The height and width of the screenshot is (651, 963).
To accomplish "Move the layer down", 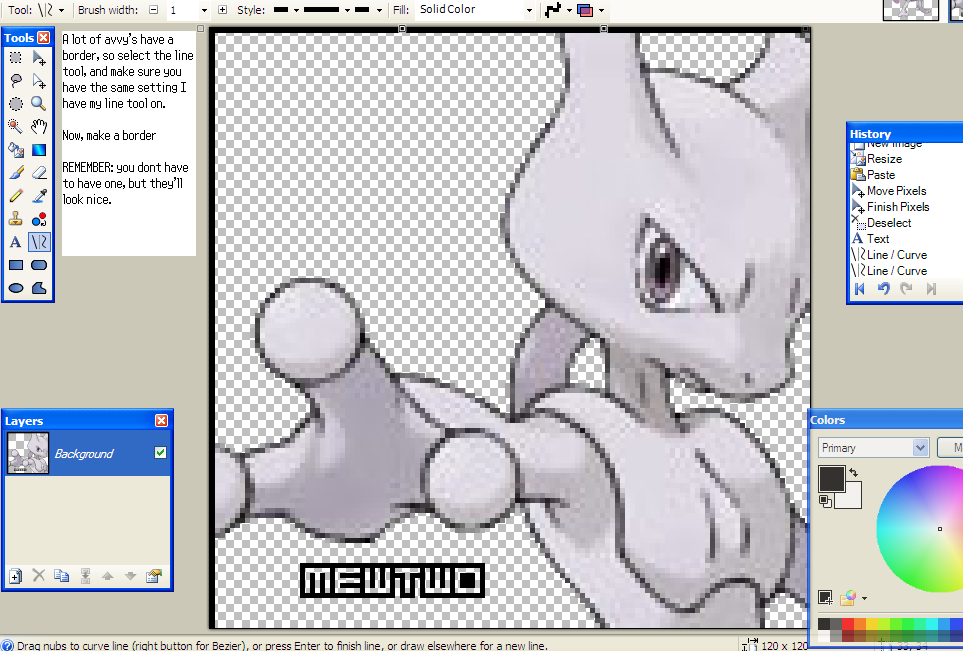I will tap(130, 575).
